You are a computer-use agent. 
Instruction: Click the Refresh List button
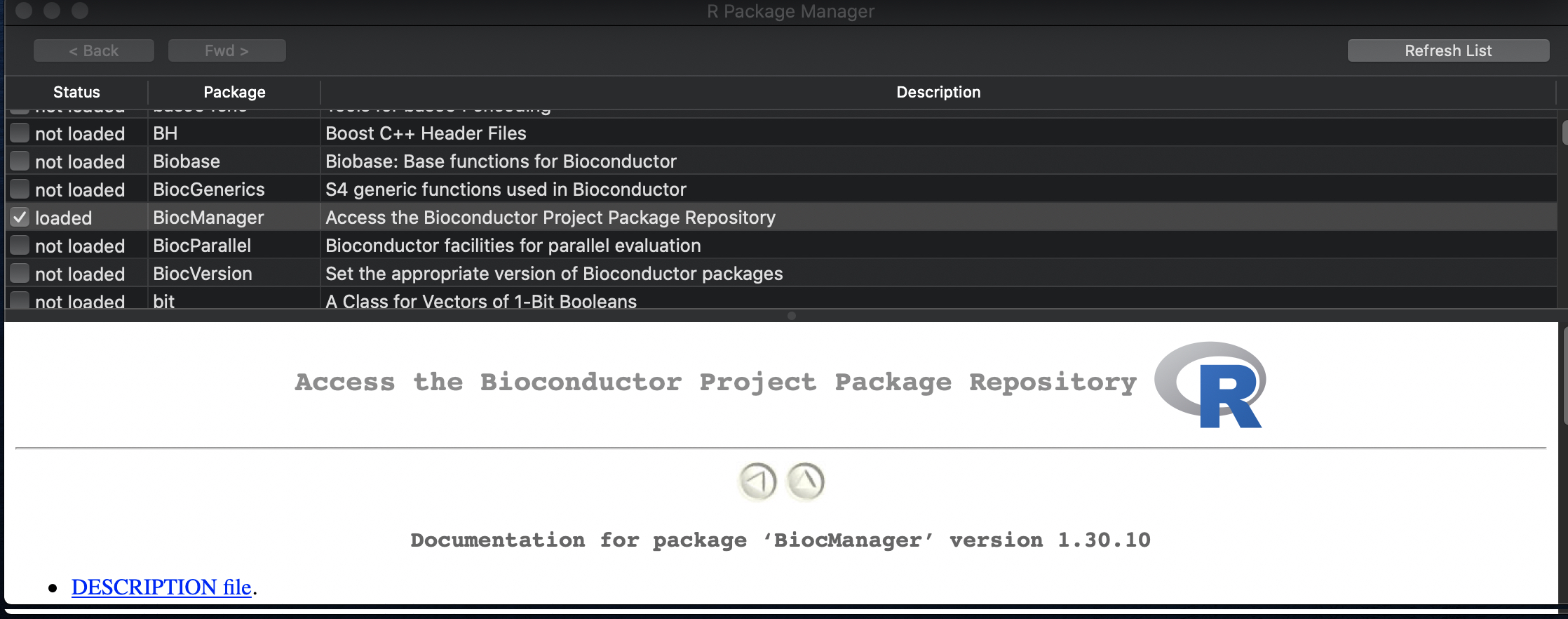(x=1448, y=51)
